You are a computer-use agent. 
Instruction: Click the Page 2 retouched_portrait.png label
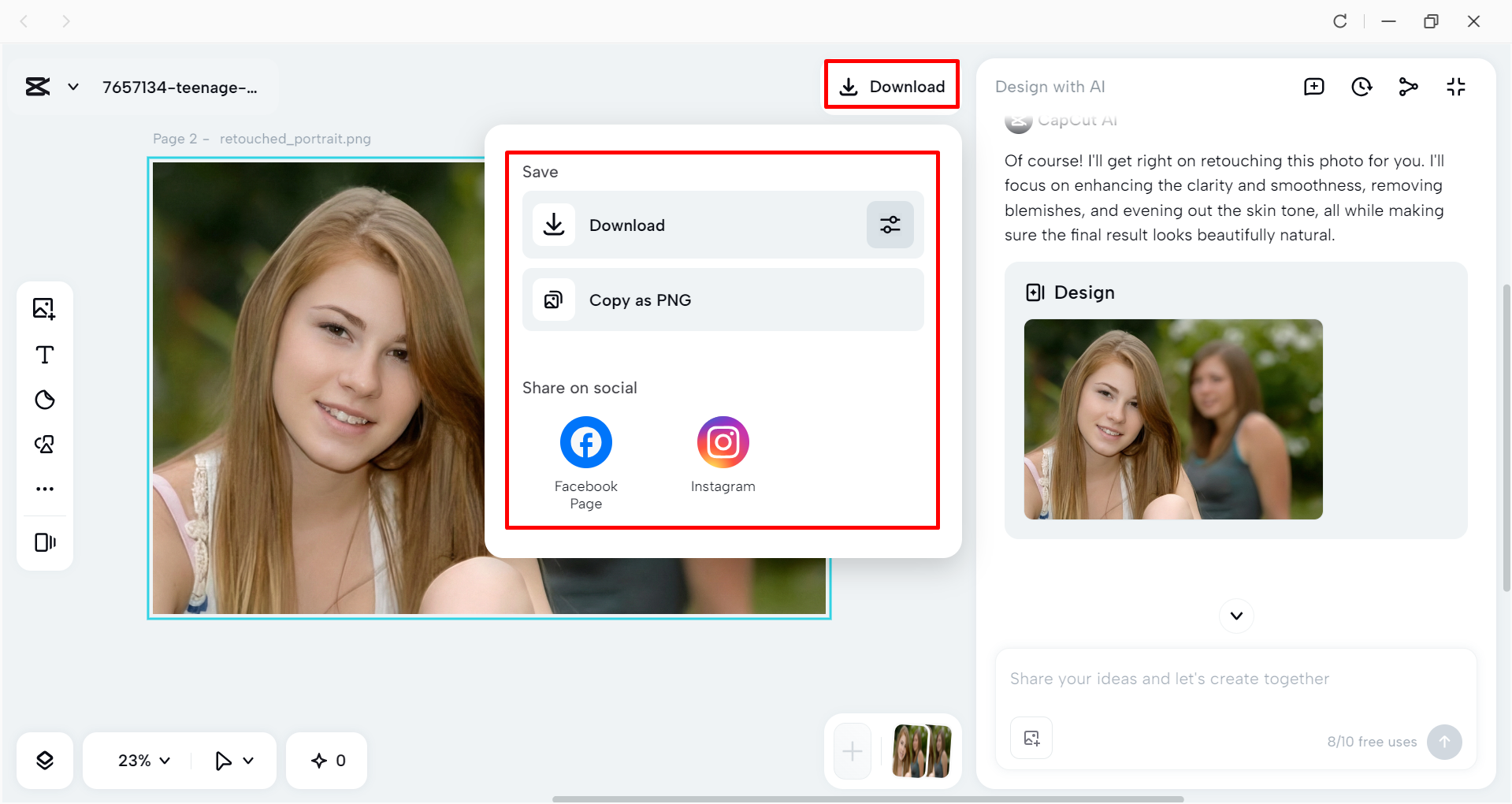tap(262, 139)
